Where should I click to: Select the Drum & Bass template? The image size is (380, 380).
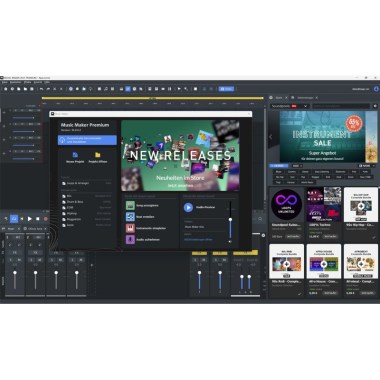(87, 202)
